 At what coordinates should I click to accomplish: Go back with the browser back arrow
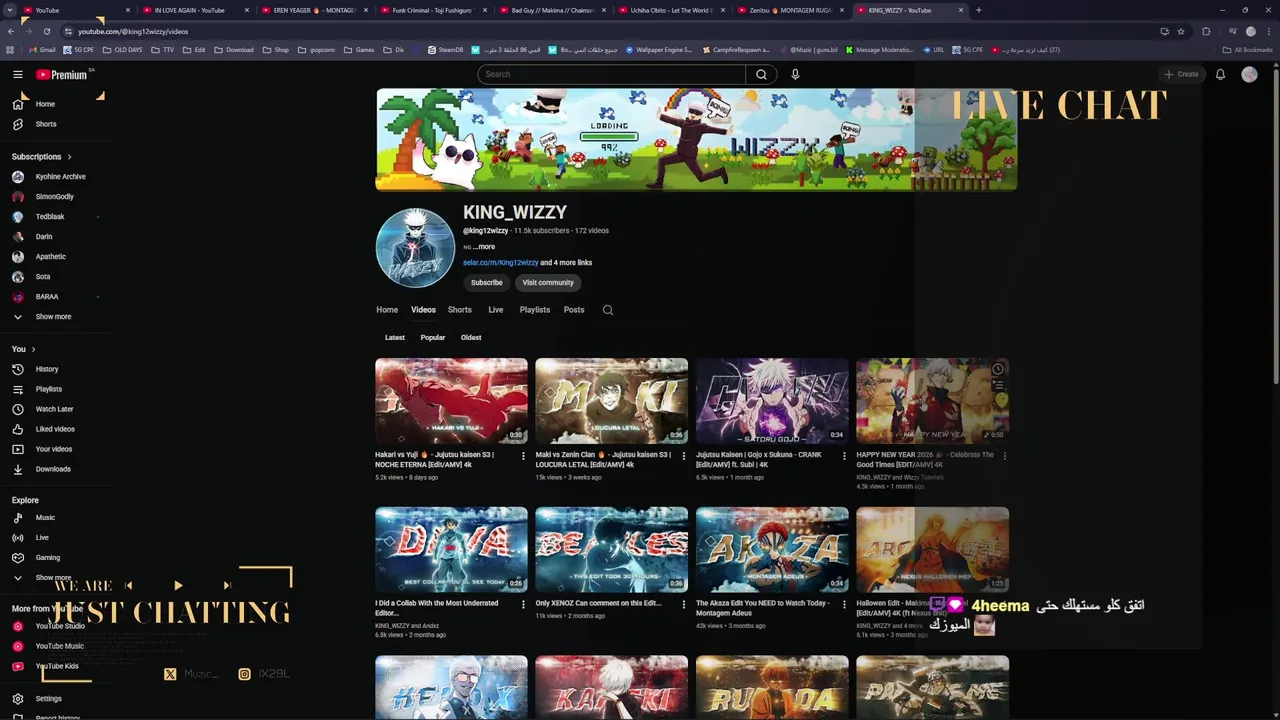tap(12, 31)
